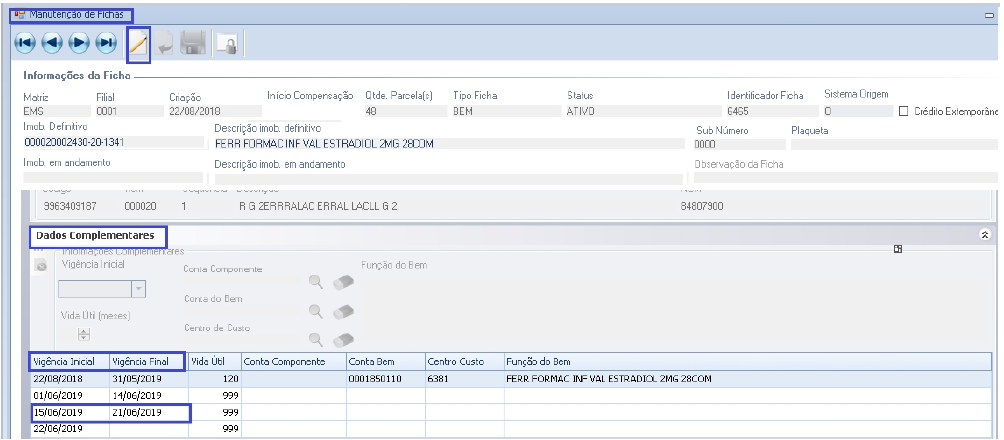Jump to the last record
The image size is (1004, 440).
106,43
